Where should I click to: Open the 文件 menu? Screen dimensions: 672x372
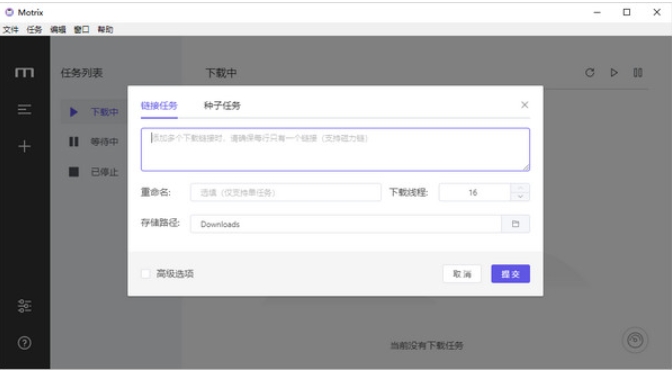coord(11,30)
